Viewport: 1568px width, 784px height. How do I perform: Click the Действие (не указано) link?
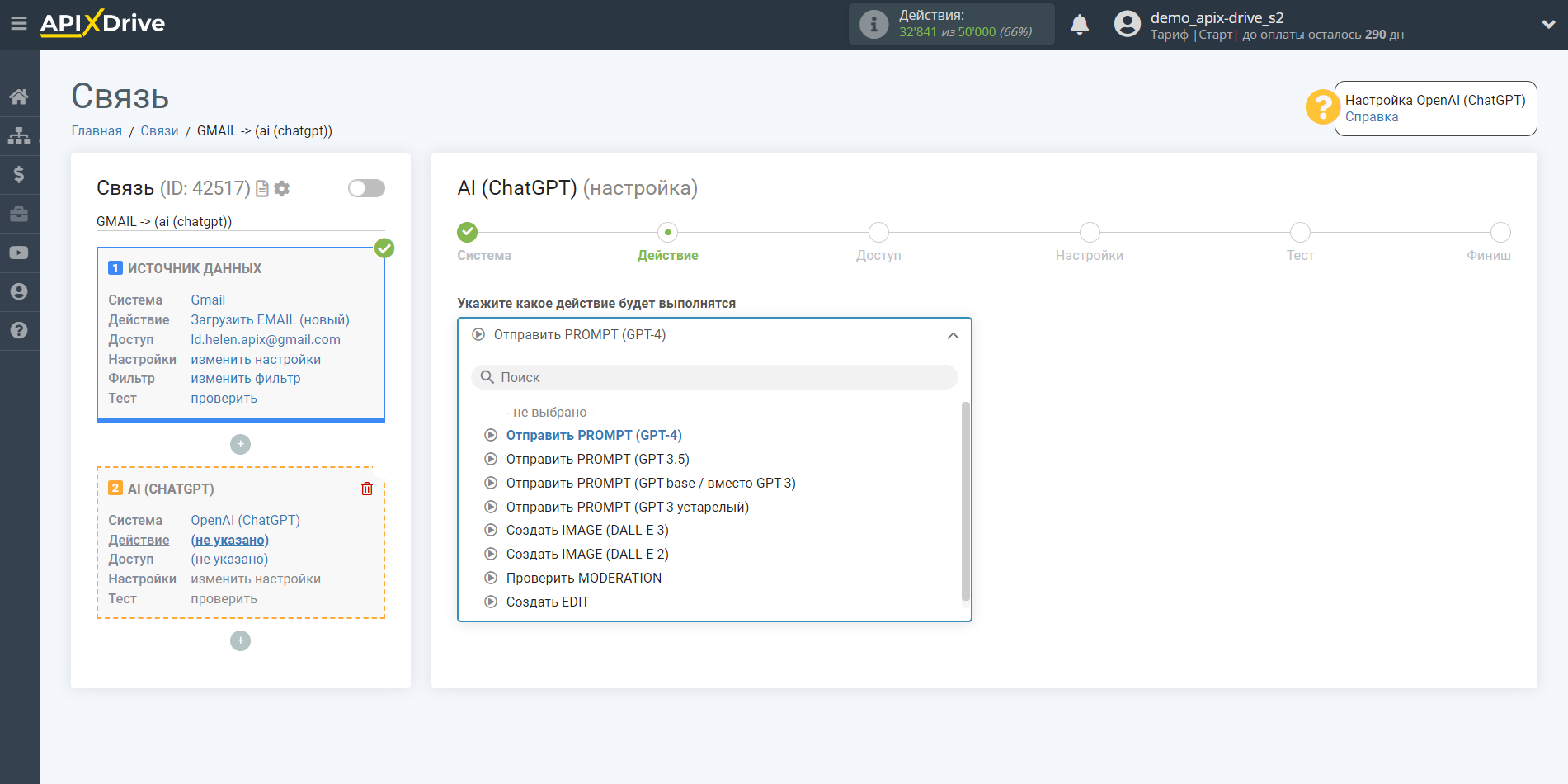(229, 540)
